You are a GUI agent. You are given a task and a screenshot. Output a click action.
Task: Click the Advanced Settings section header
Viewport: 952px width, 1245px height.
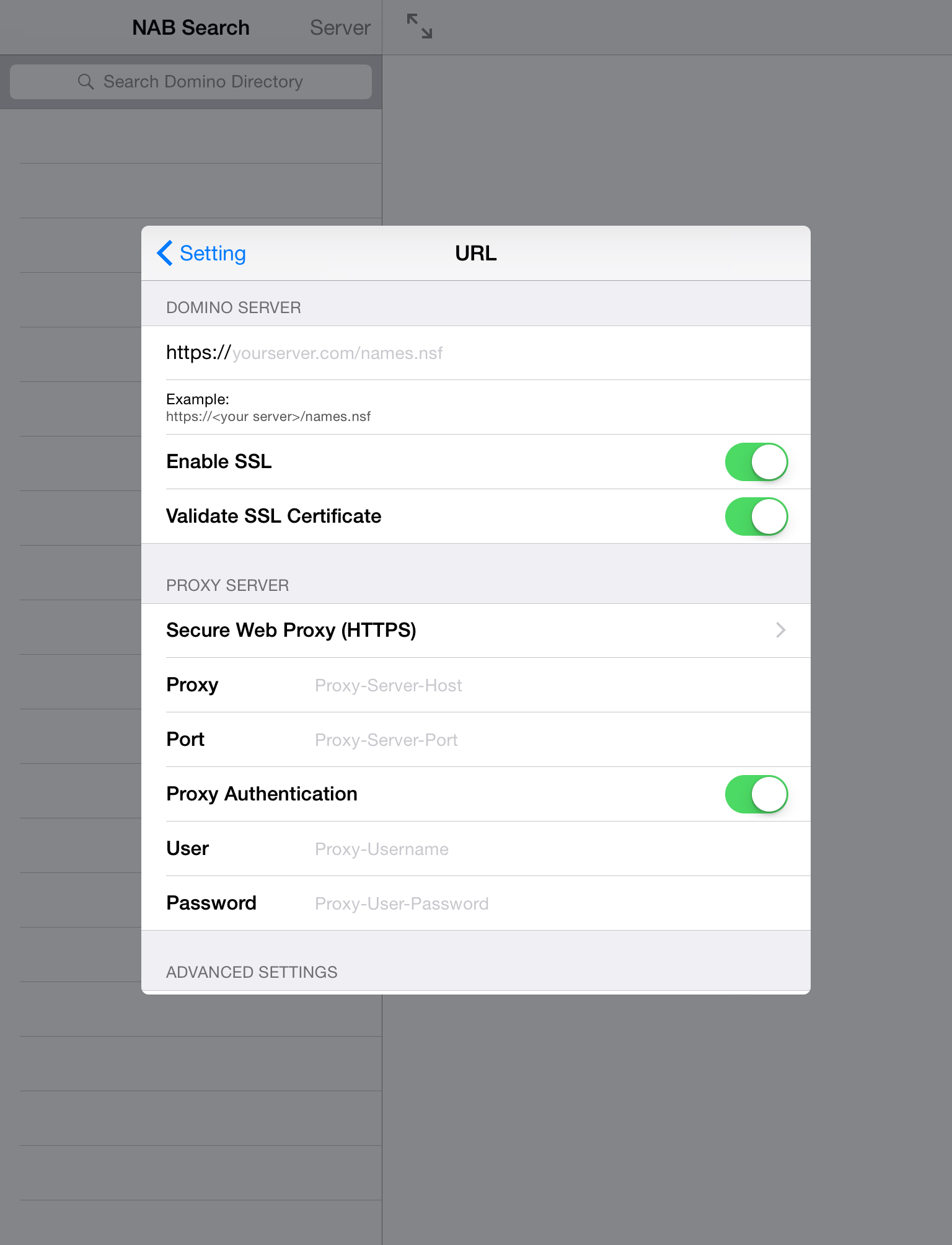pos(252,972)
